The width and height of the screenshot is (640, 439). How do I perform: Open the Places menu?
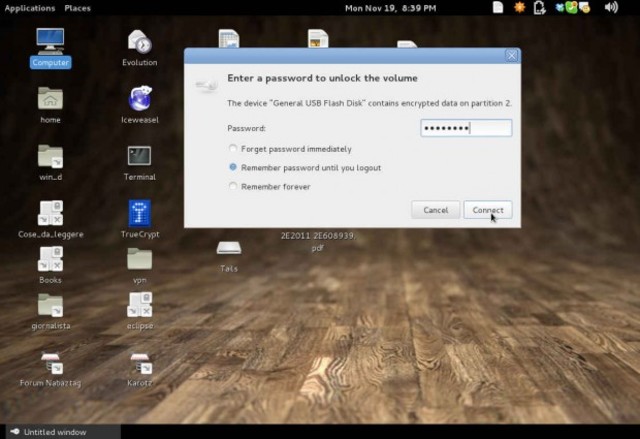coord(78,8)
